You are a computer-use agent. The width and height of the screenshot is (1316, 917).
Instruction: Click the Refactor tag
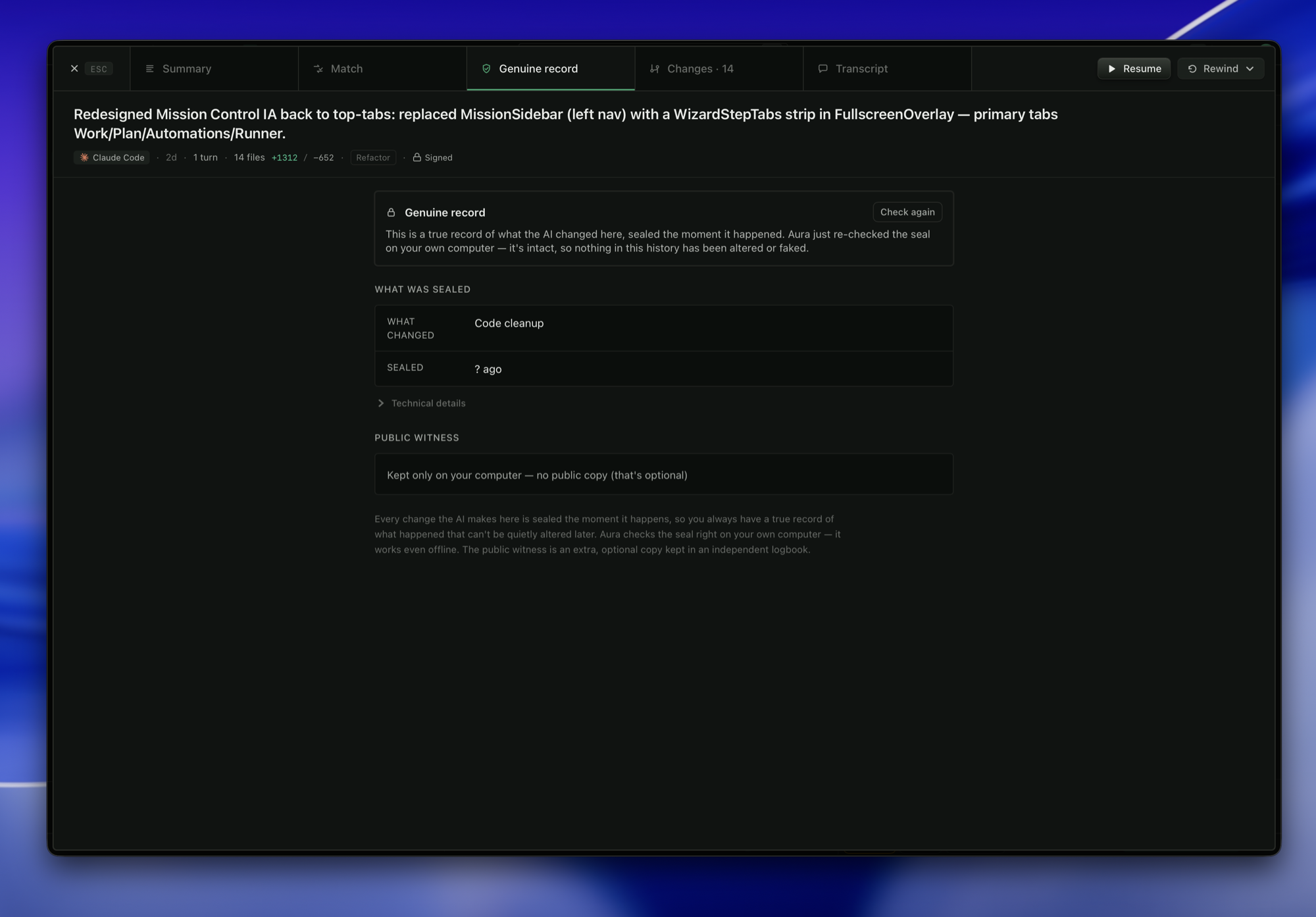click(x=373, y=157)
